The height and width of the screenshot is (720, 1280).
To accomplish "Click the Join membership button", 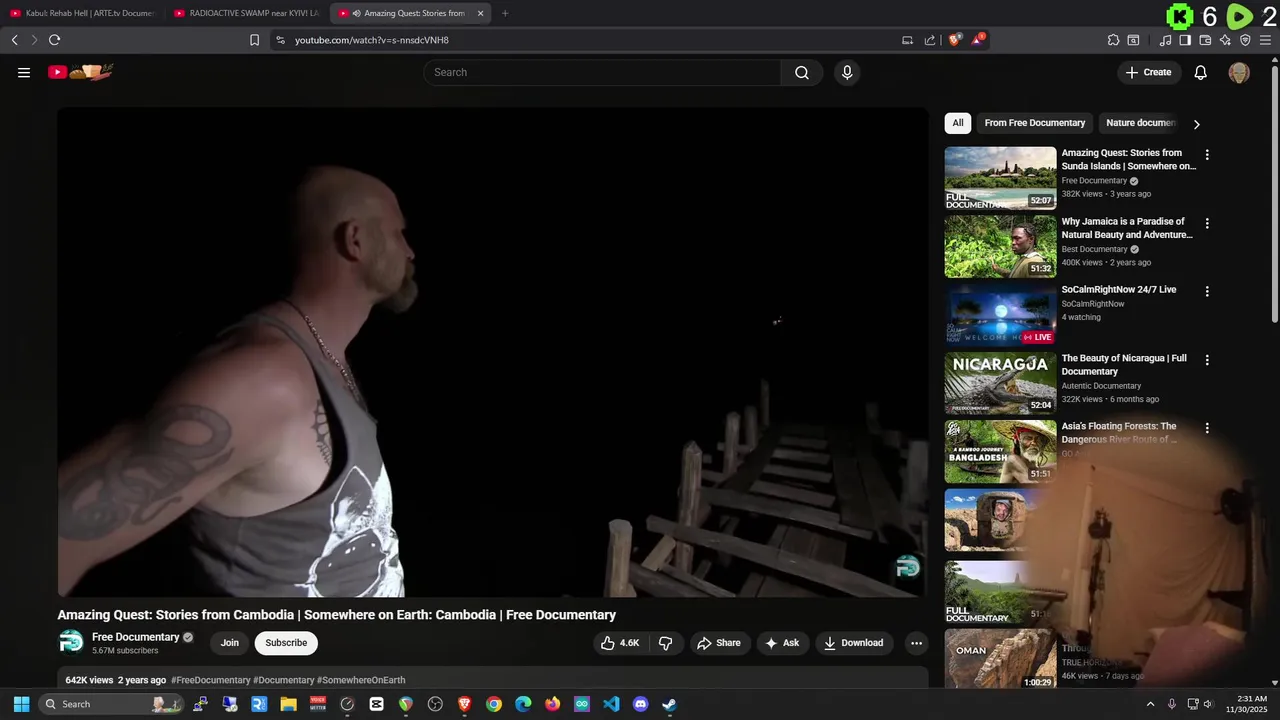I will [230, 643].
